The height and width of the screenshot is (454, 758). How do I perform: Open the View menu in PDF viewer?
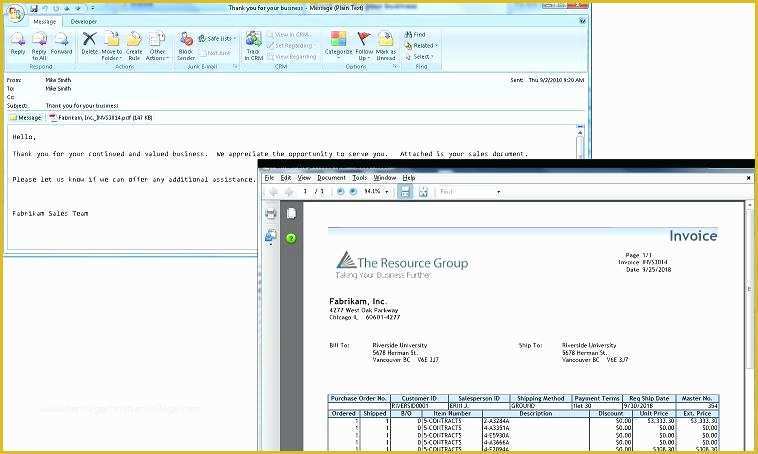pos(304,178)
